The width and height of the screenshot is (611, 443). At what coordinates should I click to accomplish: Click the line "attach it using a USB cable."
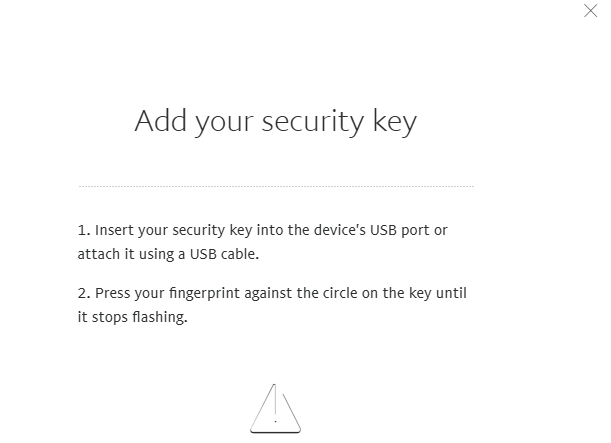point(168,254)
